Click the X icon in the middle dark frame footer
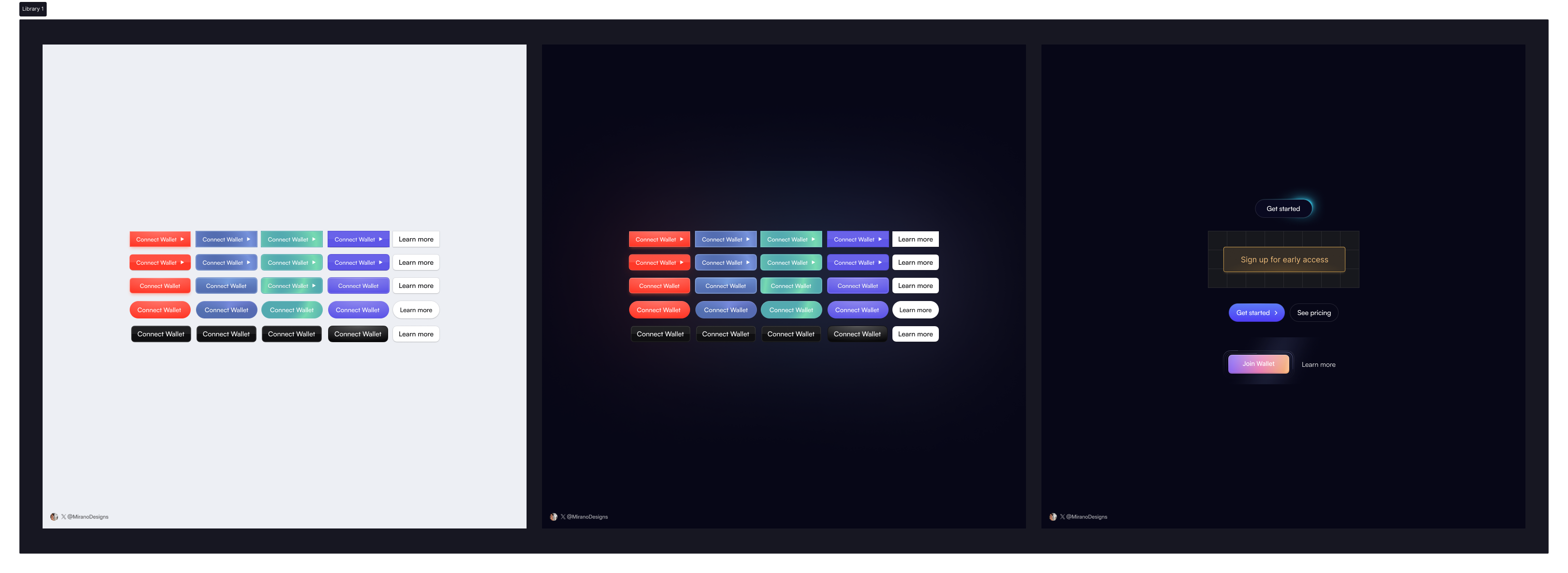 562,516
